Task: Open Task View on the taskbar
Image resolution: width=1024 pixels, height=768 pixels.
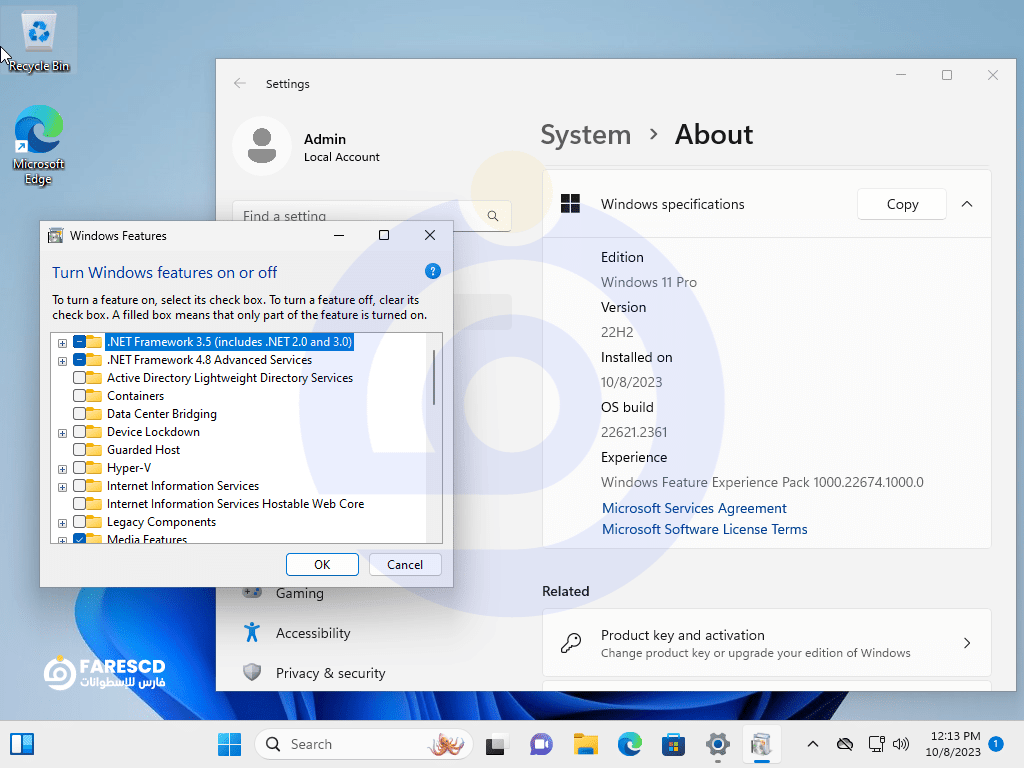Action: 498,744
